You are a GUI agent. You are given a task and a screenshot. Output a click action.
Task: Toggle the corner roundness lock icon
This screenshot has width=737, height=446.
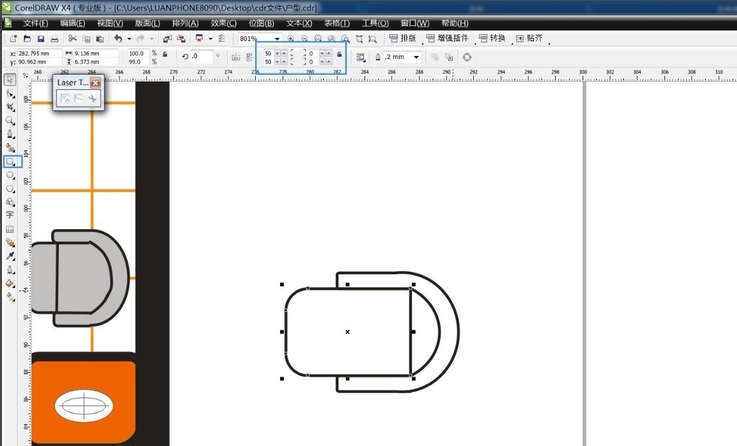(340, 56)
